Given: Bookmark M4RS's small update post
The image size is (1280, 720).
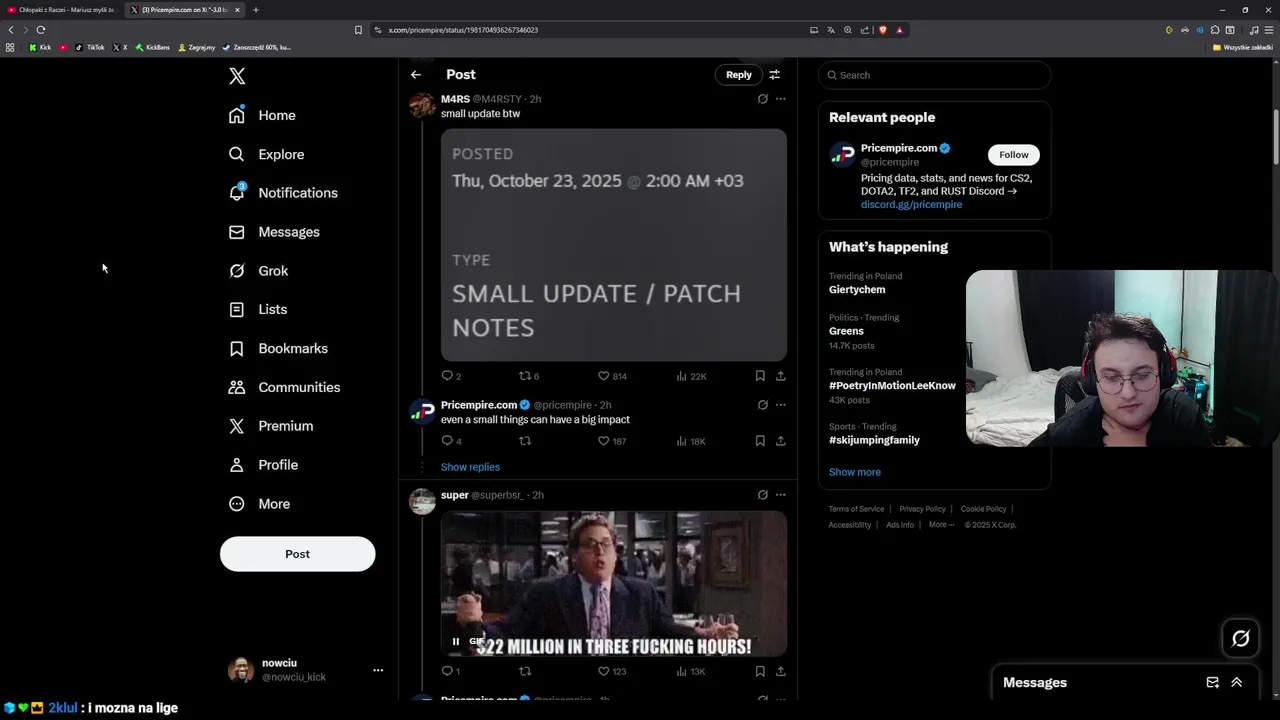Looking at the screenshot, I should (760, 376).
